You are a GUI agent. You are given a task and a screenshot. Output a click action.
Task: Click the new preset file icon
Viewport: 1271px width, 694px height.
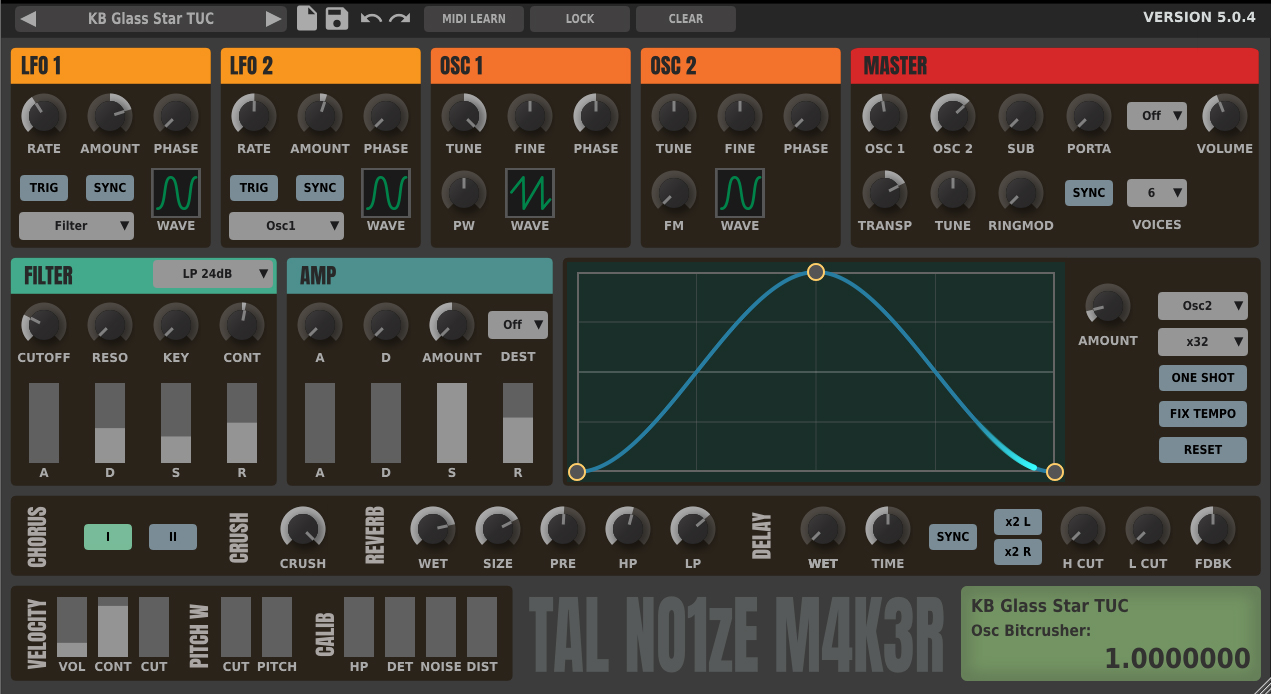pos(307,18)
